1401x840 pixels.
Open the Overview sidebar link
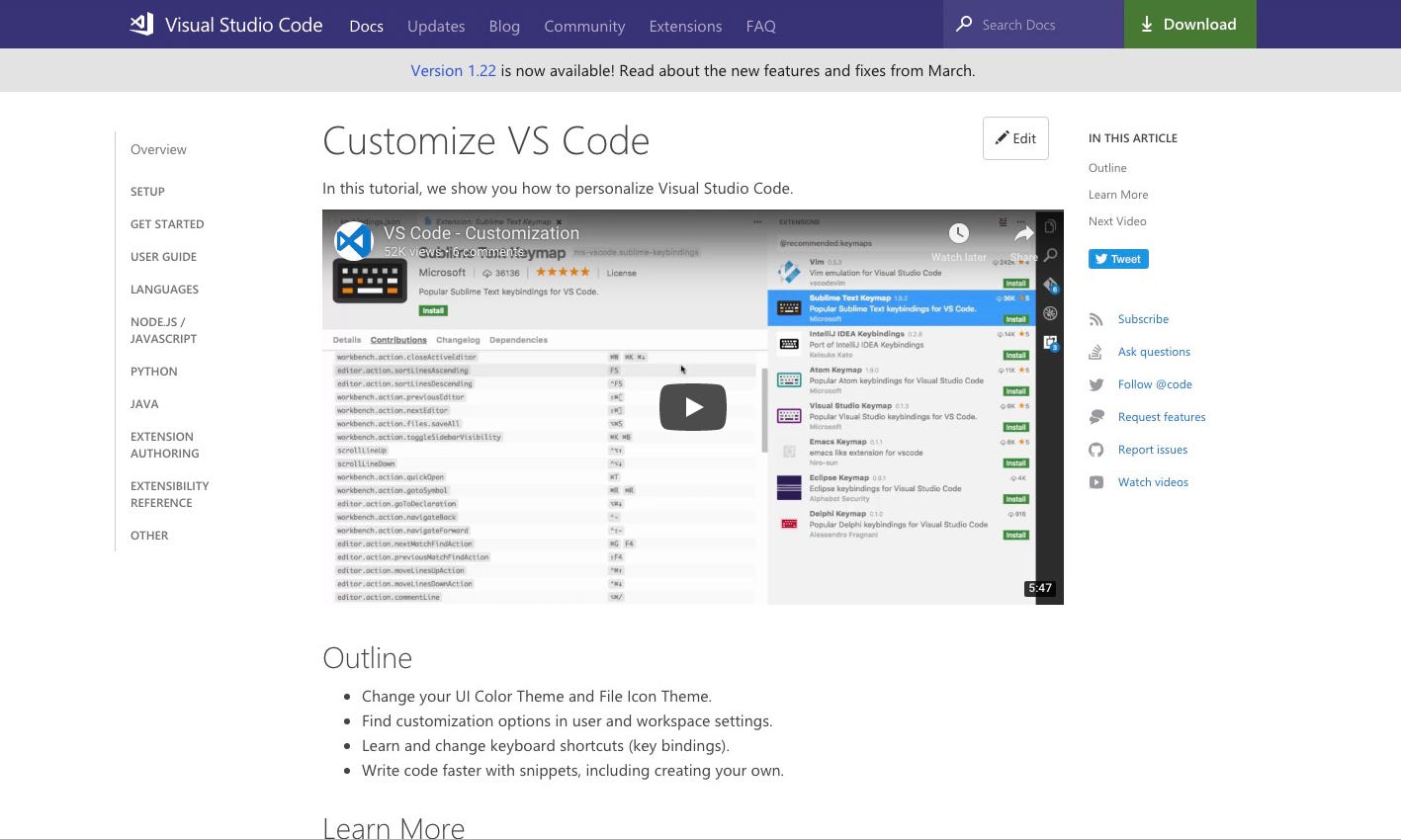[158, 149]
